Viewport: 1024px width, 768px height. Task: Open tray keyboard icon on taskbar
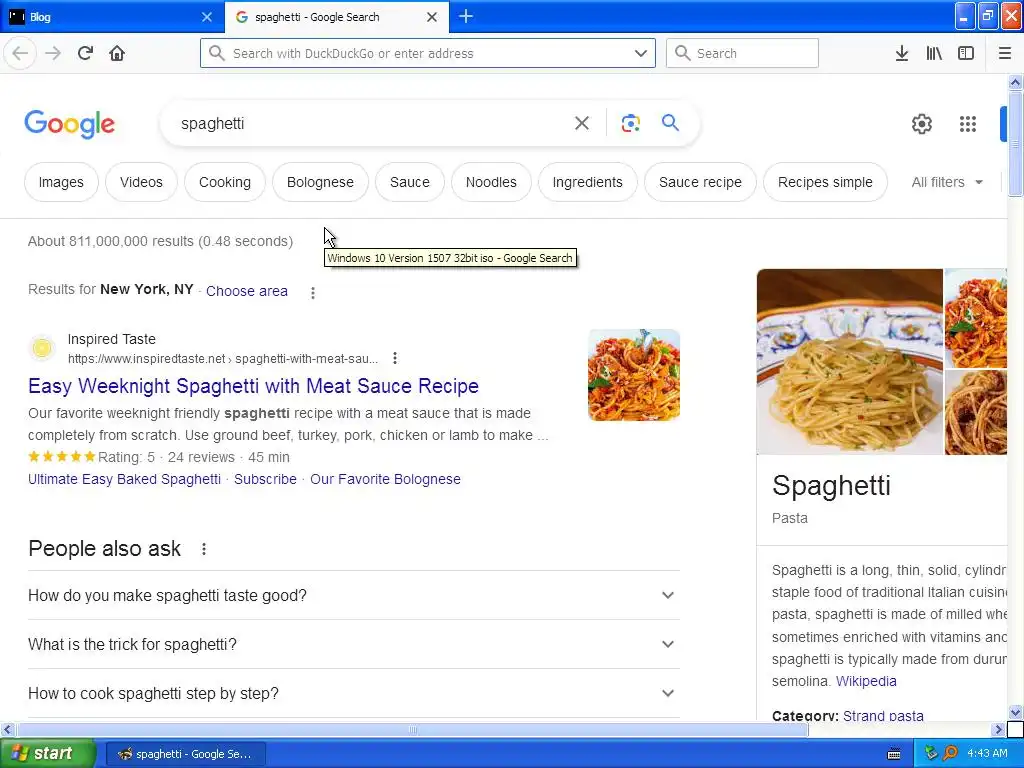(894, 754)
